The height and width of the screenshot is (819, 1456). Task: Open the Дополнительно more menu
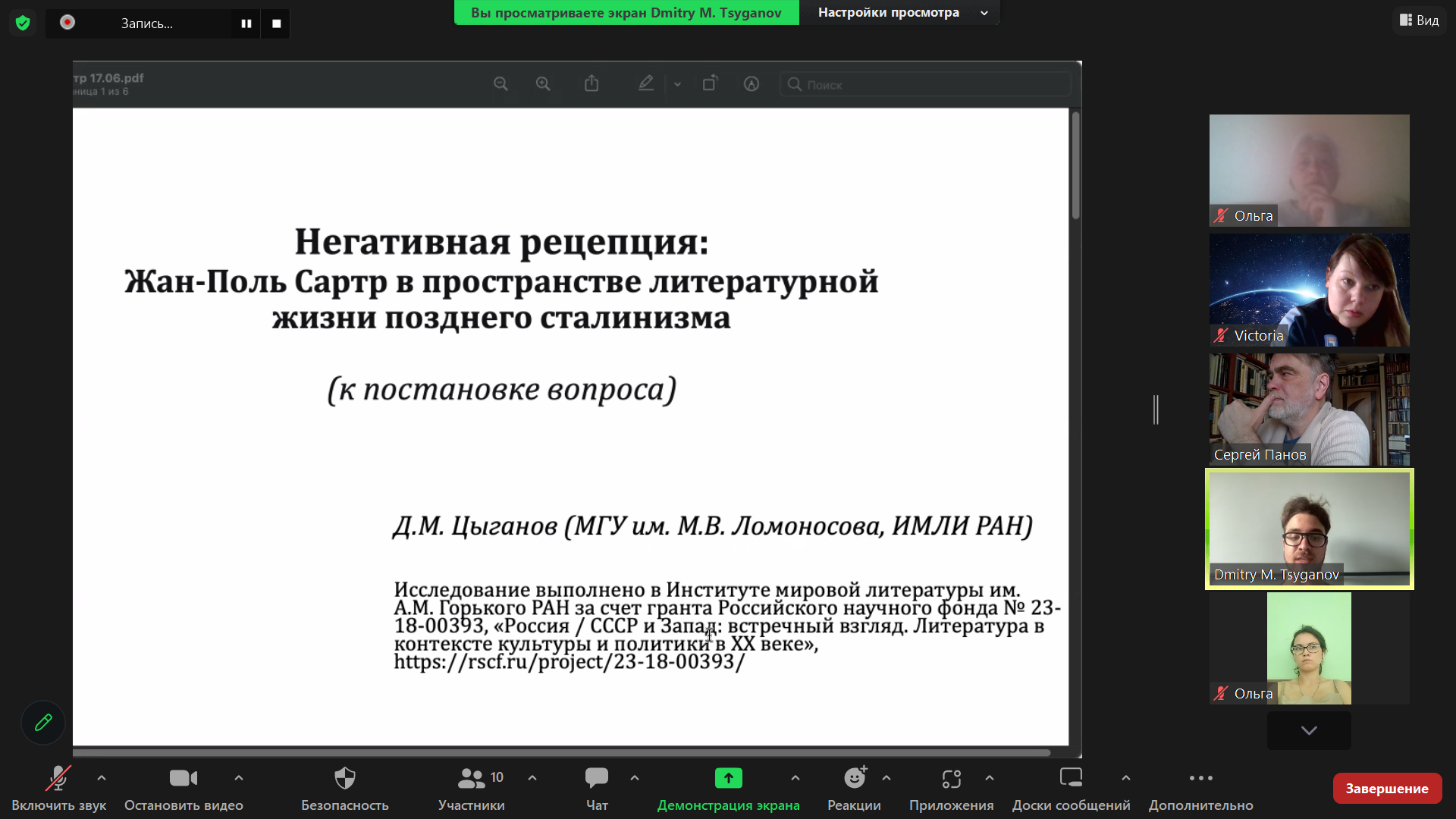click(1200, 789)
